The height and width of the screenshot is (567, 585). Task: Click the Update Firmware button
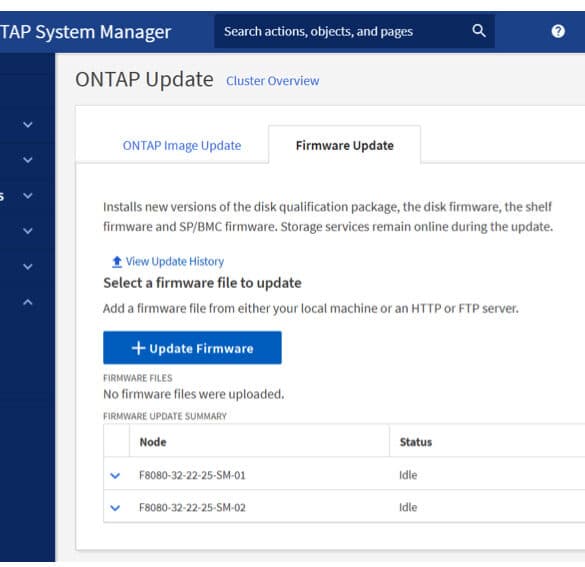tap(192, 348)
